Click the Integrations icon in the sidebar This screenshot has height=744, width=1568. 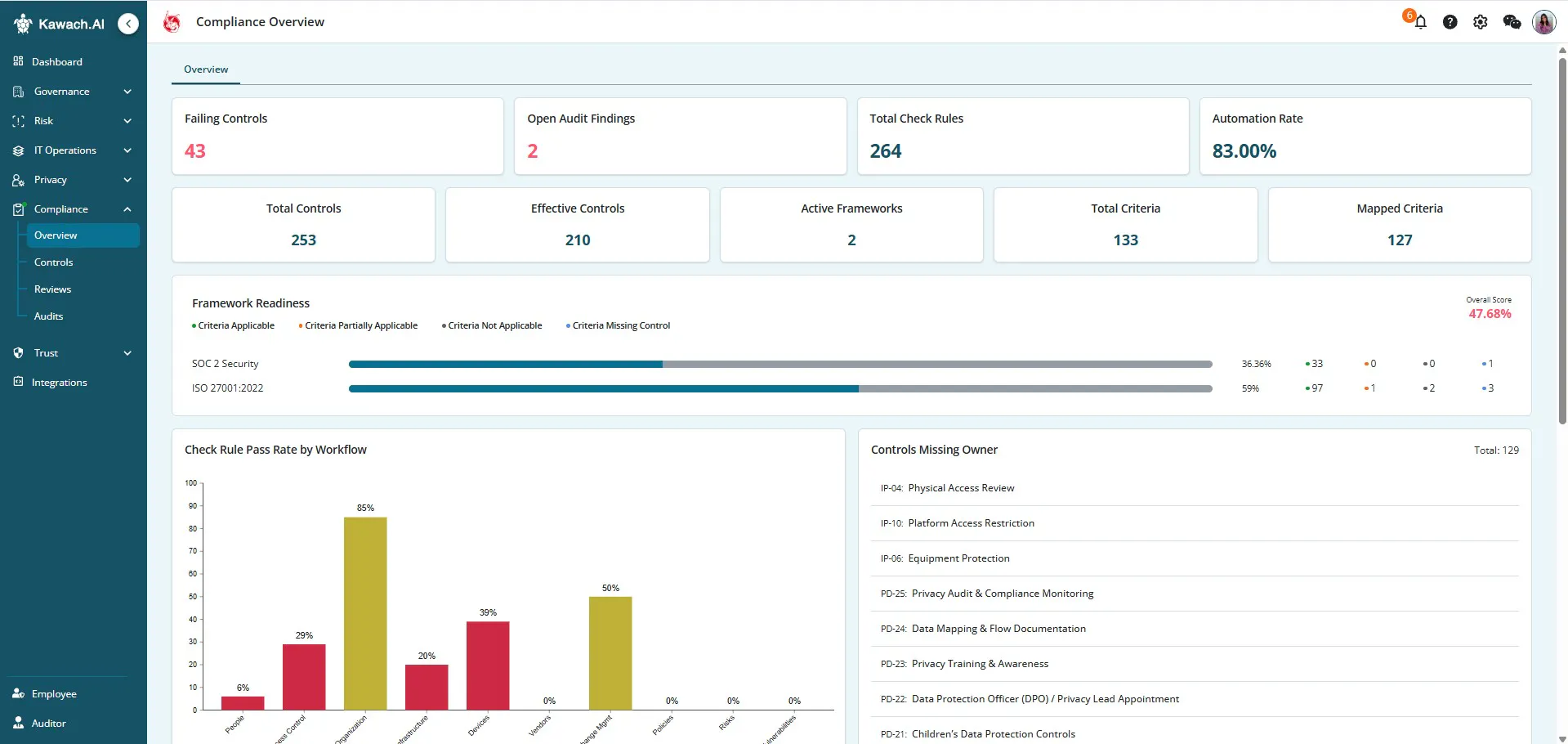point(18,382)
